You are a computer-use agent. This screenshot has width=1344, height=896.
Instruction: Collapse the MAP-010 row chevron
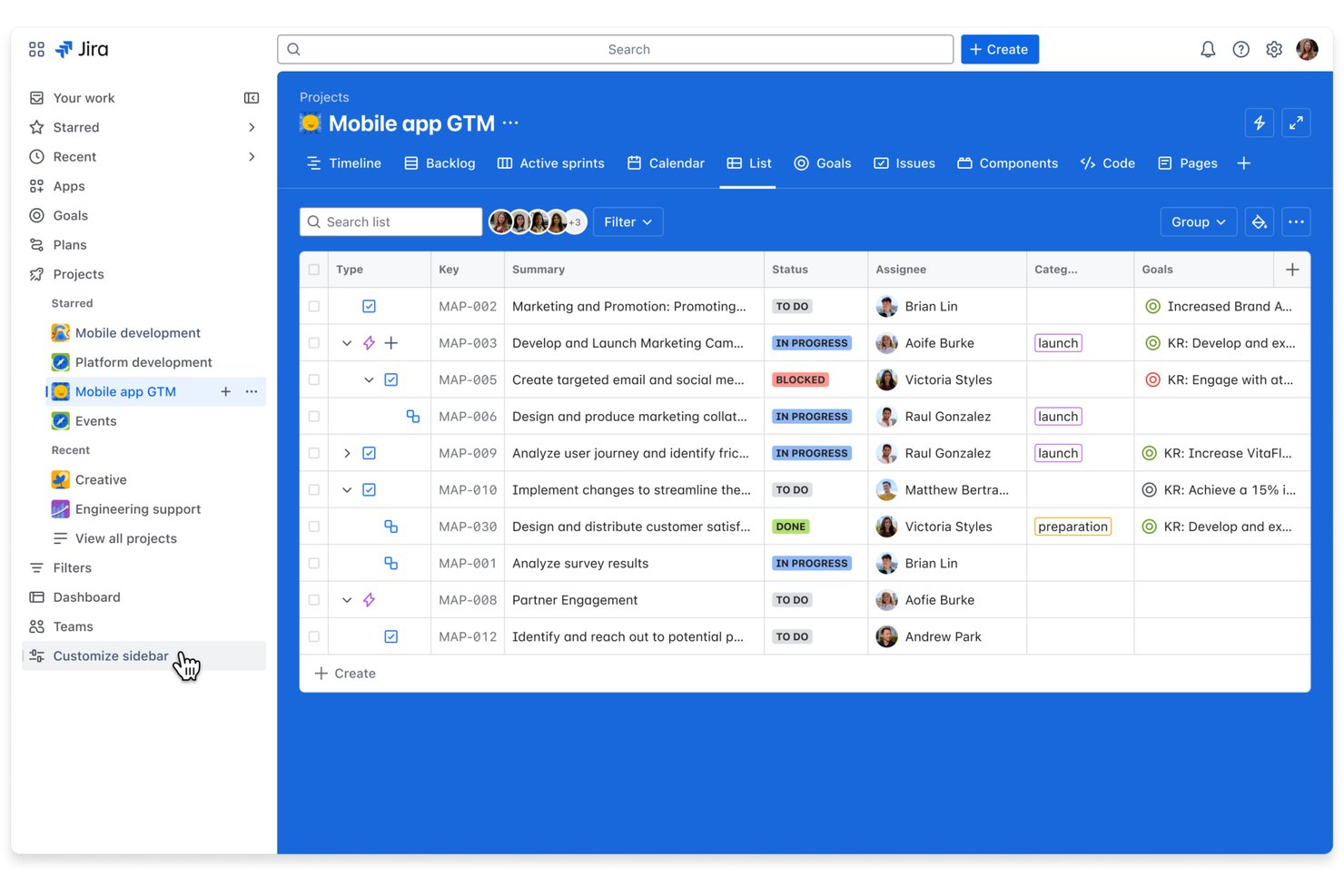(x=347, y=490)
